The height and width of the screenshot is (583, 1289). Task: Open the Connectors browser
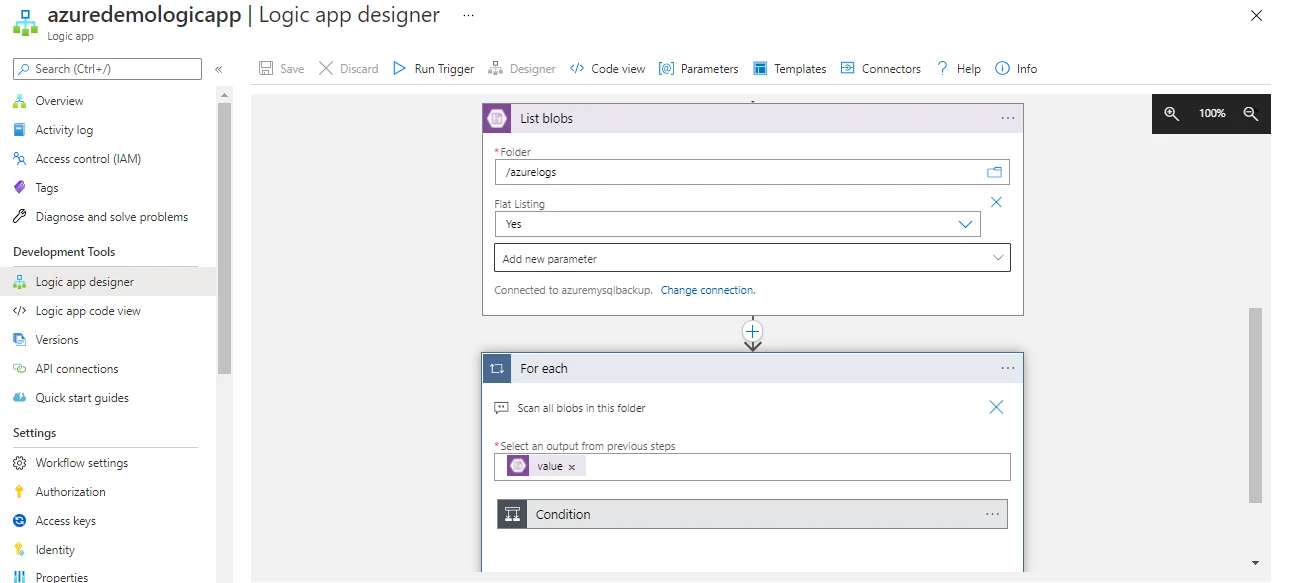[880, 68]
